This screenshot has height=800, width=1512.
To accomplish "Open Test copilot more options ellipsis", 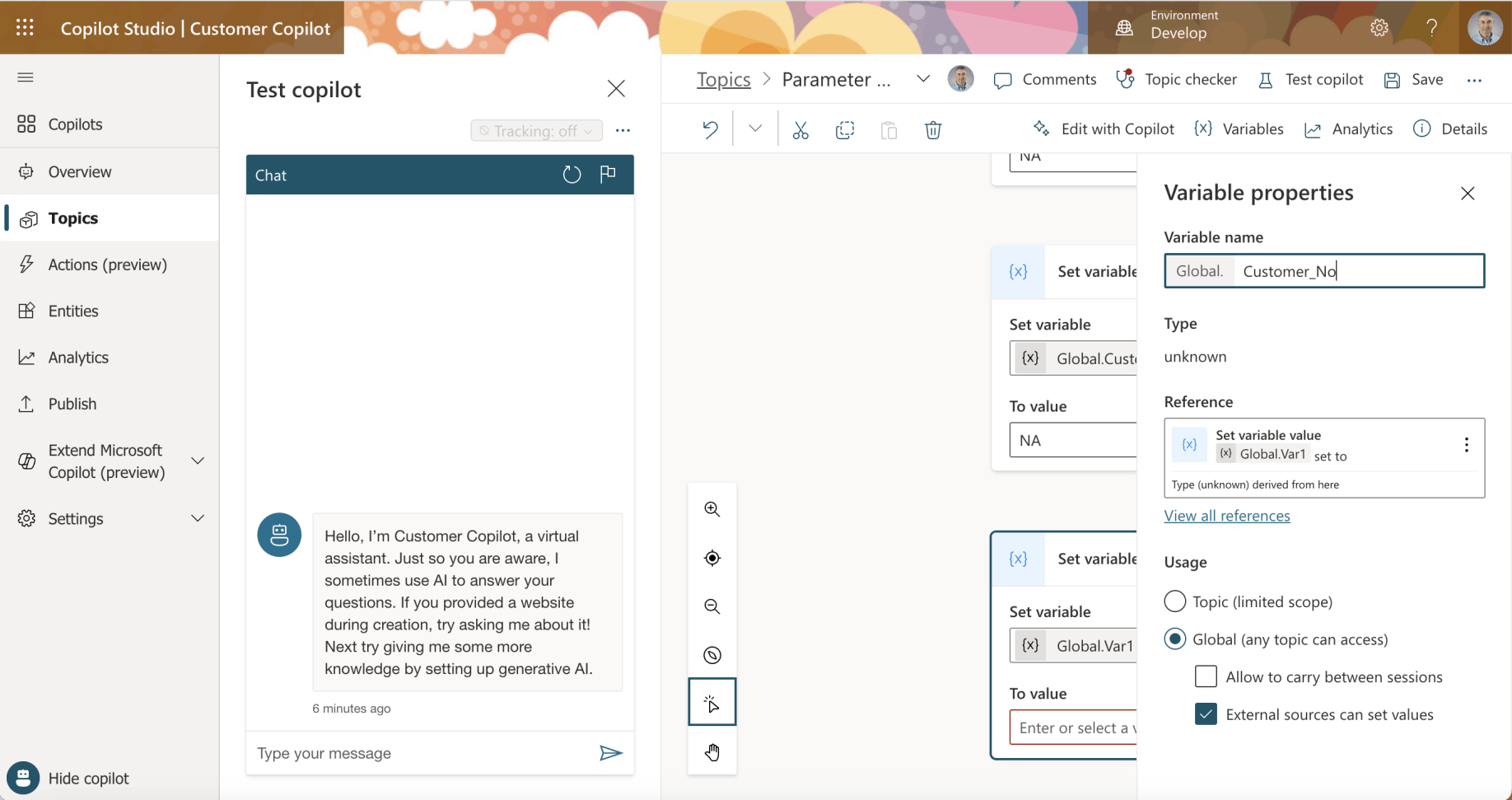I will [x=623, y=130].
